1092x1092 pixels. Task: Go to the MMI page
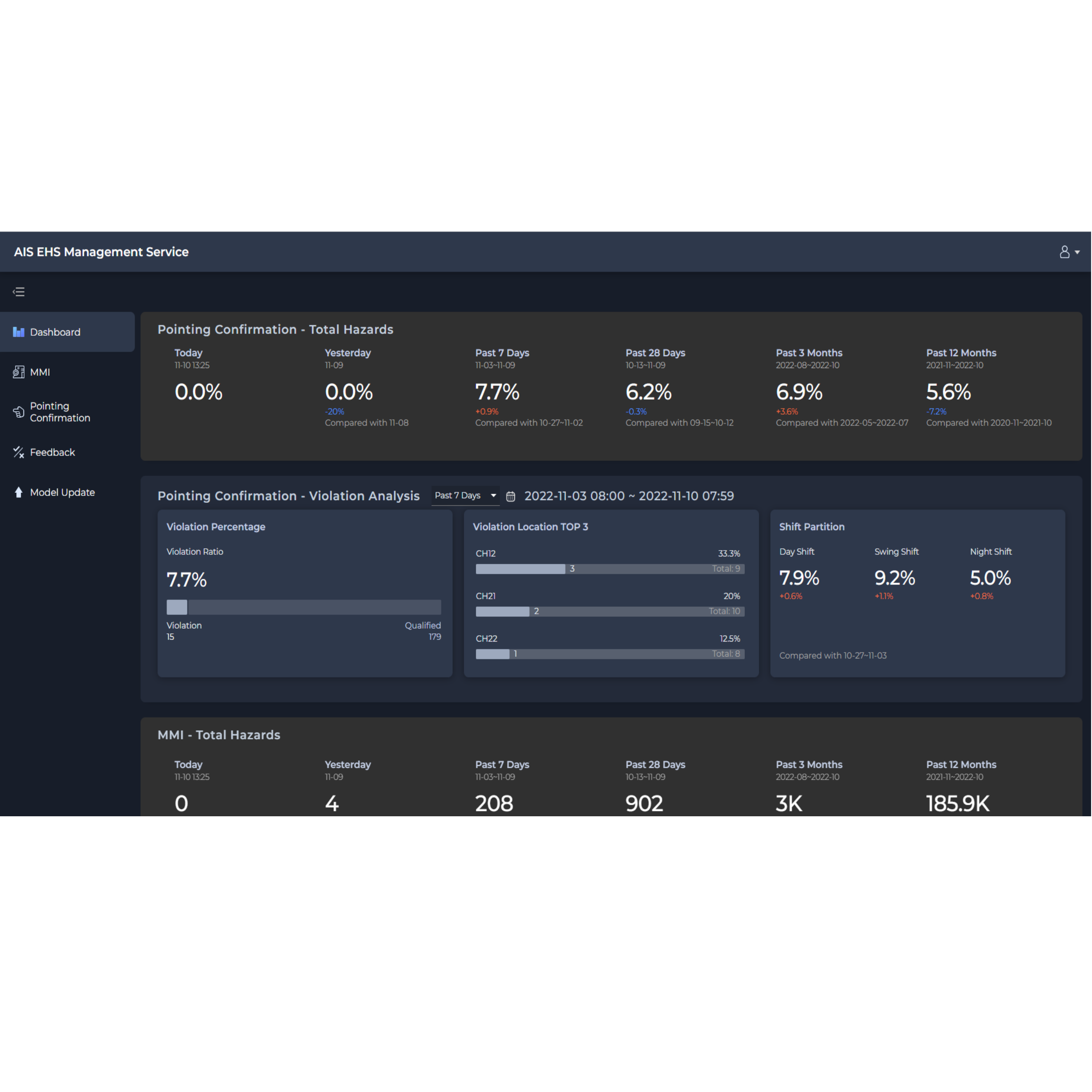(67, 372)
